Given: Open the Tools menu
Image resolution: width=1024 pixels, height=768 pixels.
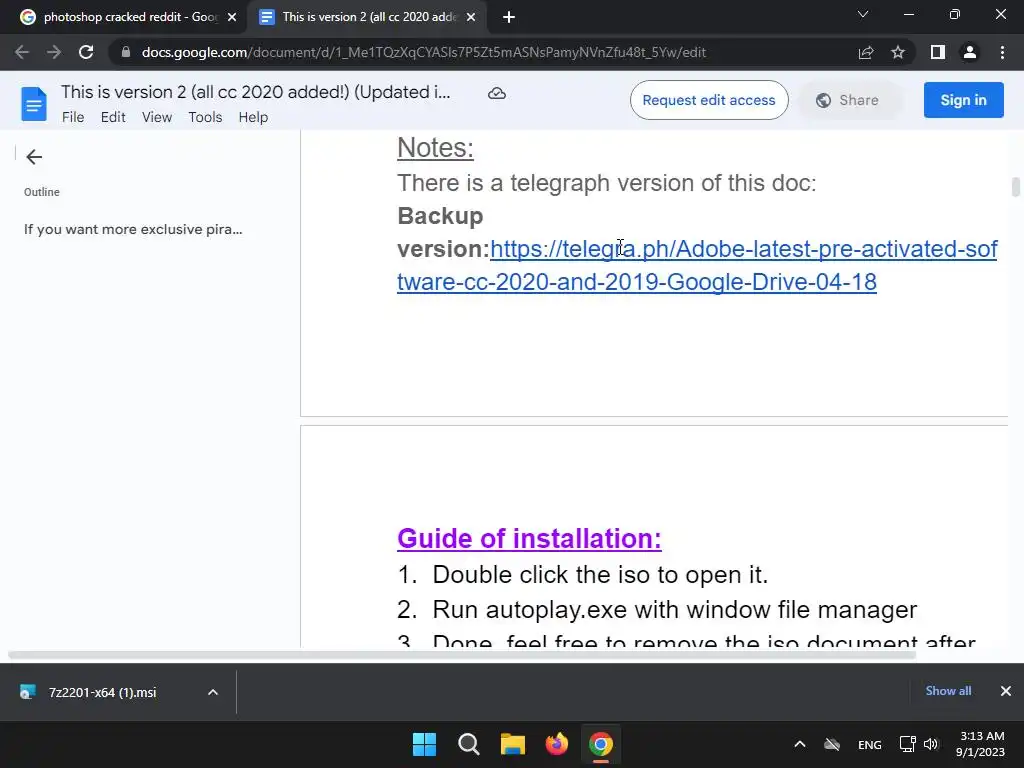Looking at the screenshot, I should click(x=205, y=117).
